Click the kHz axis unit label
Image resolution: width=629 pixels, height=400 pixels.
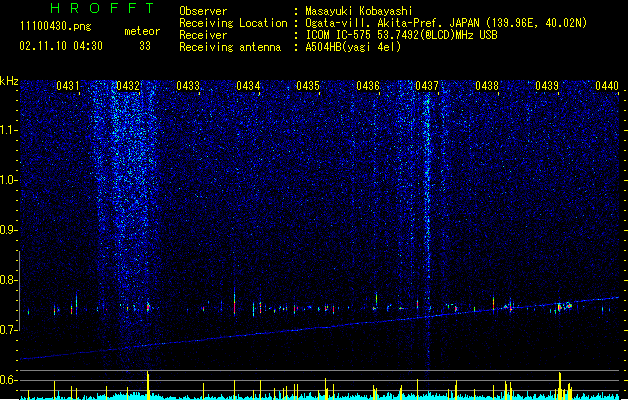[x=9, y=81]
